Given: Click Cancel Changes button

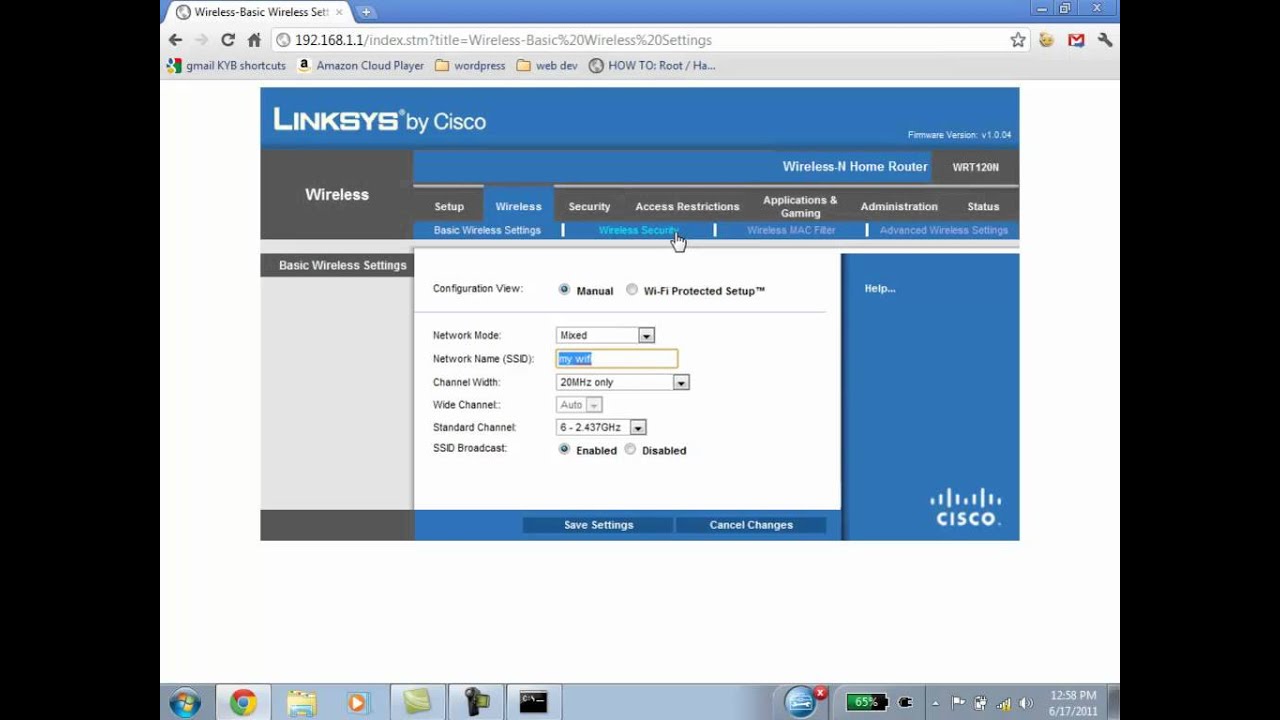Looking at the screenshot, I should coord(751,525).
